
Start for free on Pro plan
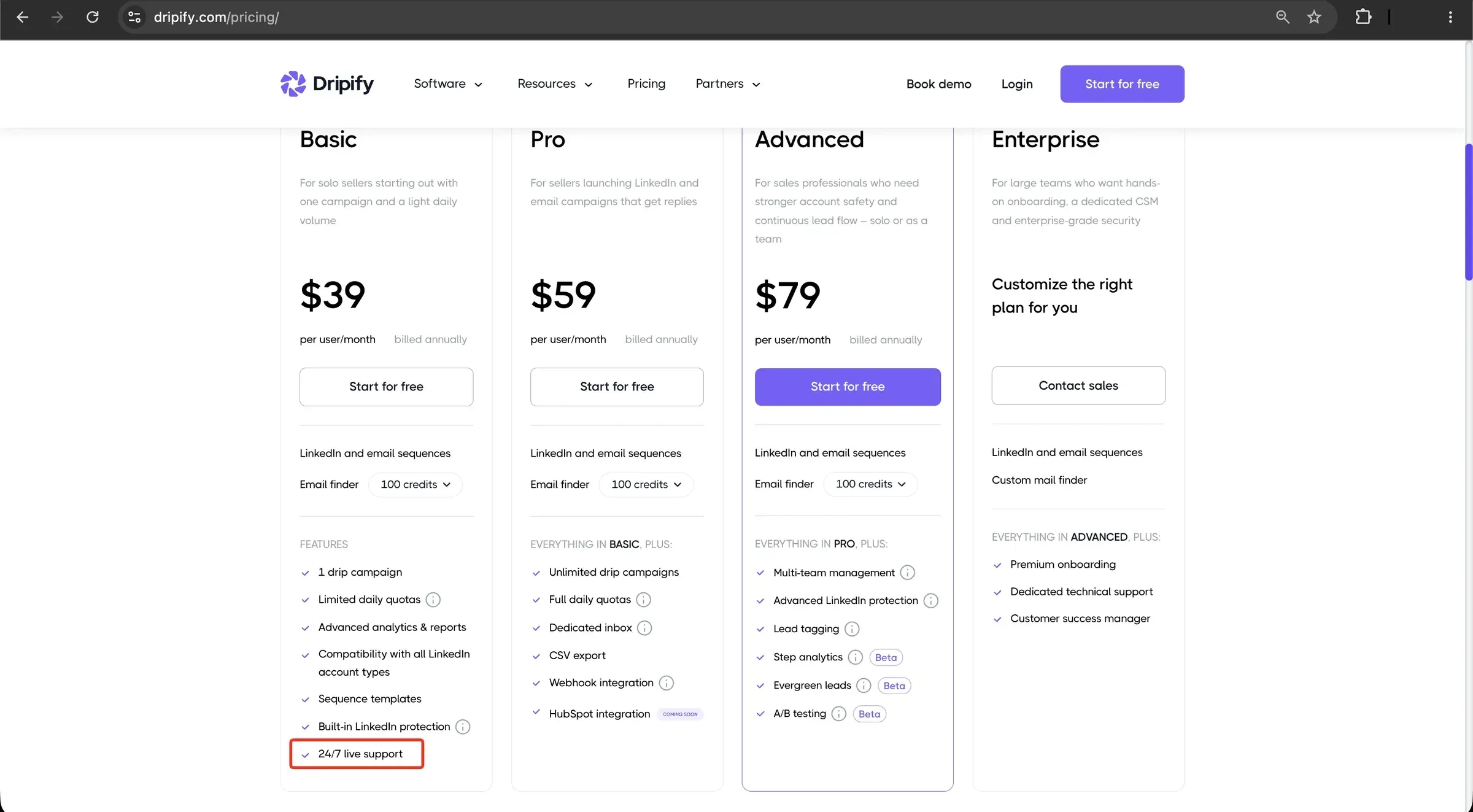pos(617,387)
